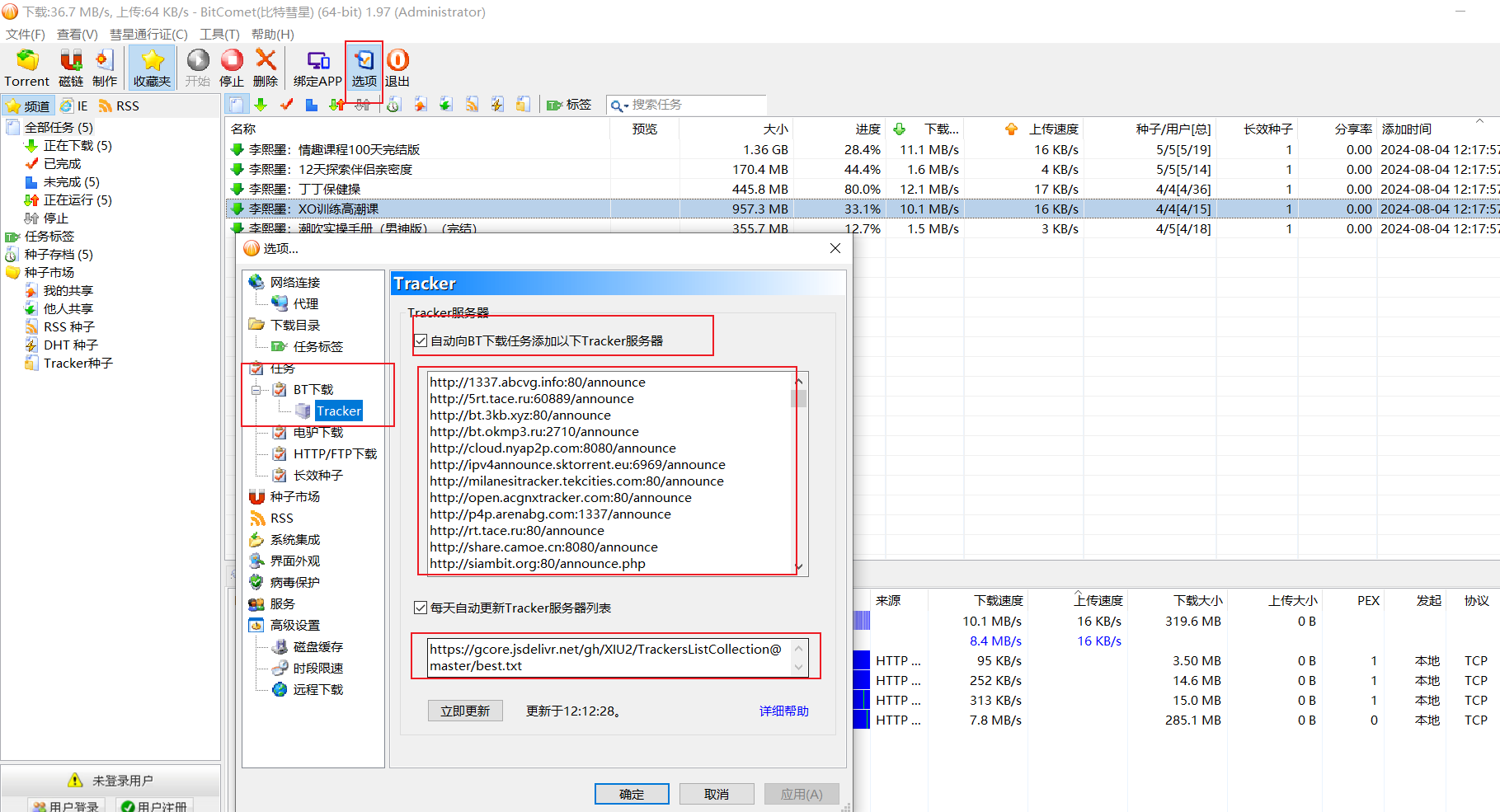Screen dimensions: 1500x812
Task: Click the RSS torrent filter icon in the filter bar
Action: click(472, 105)
